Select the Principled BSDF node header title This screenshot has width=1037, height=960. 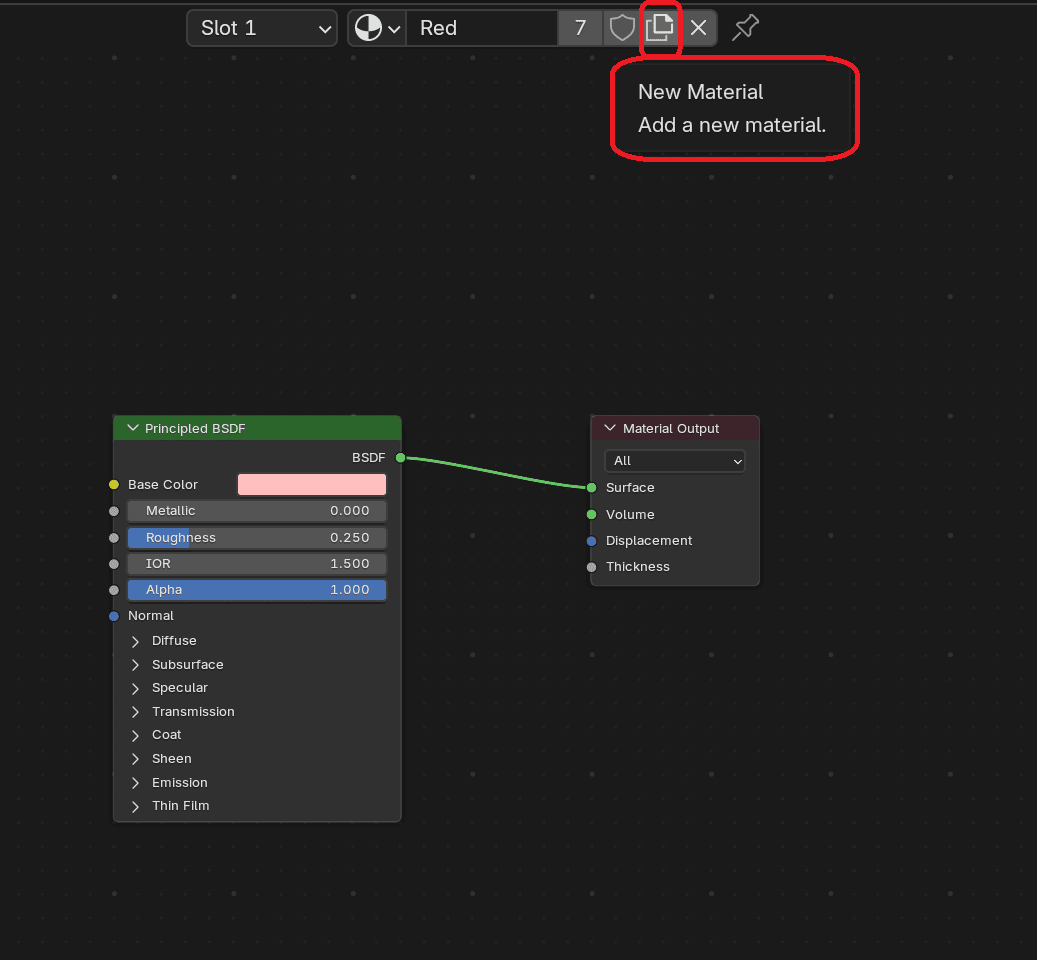pyautogui.click(x=195, y=428)
